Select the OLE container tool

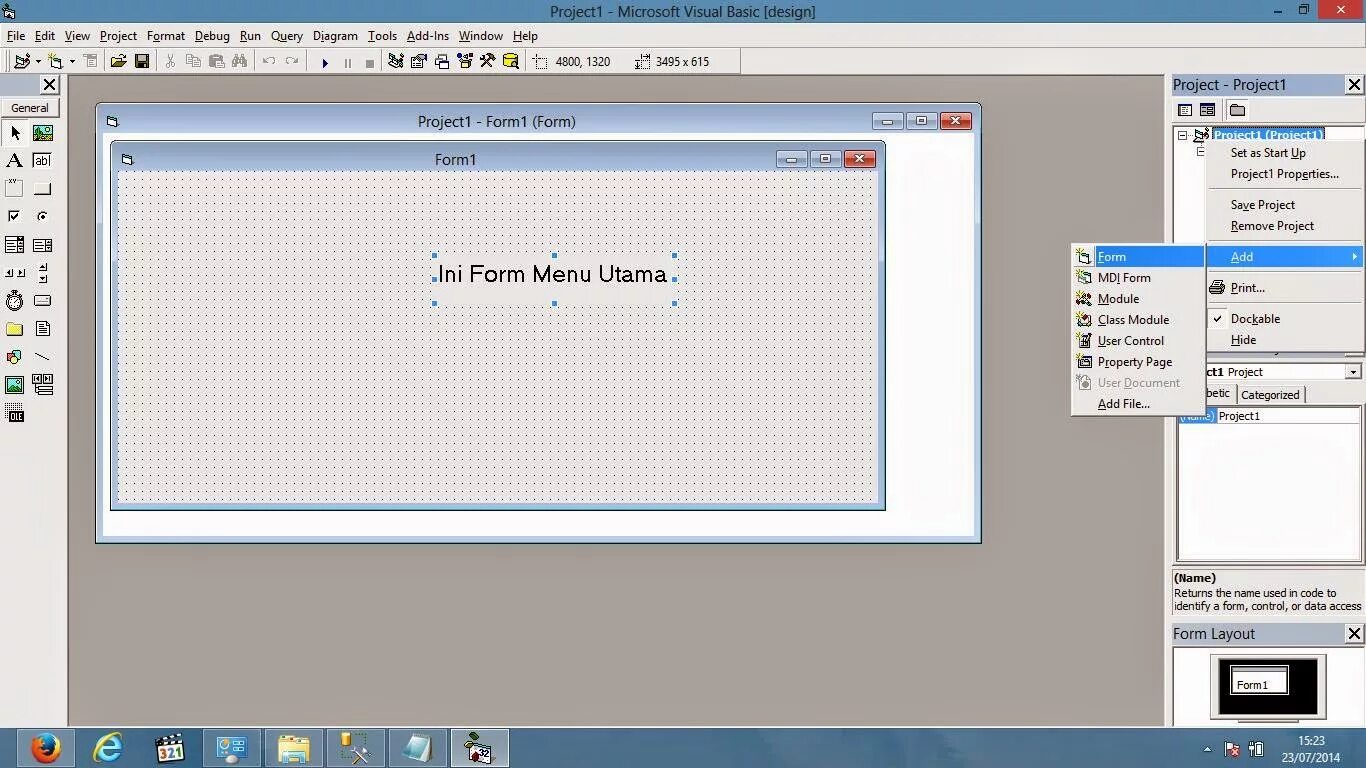pyautogui.click(x=15, y=413)
